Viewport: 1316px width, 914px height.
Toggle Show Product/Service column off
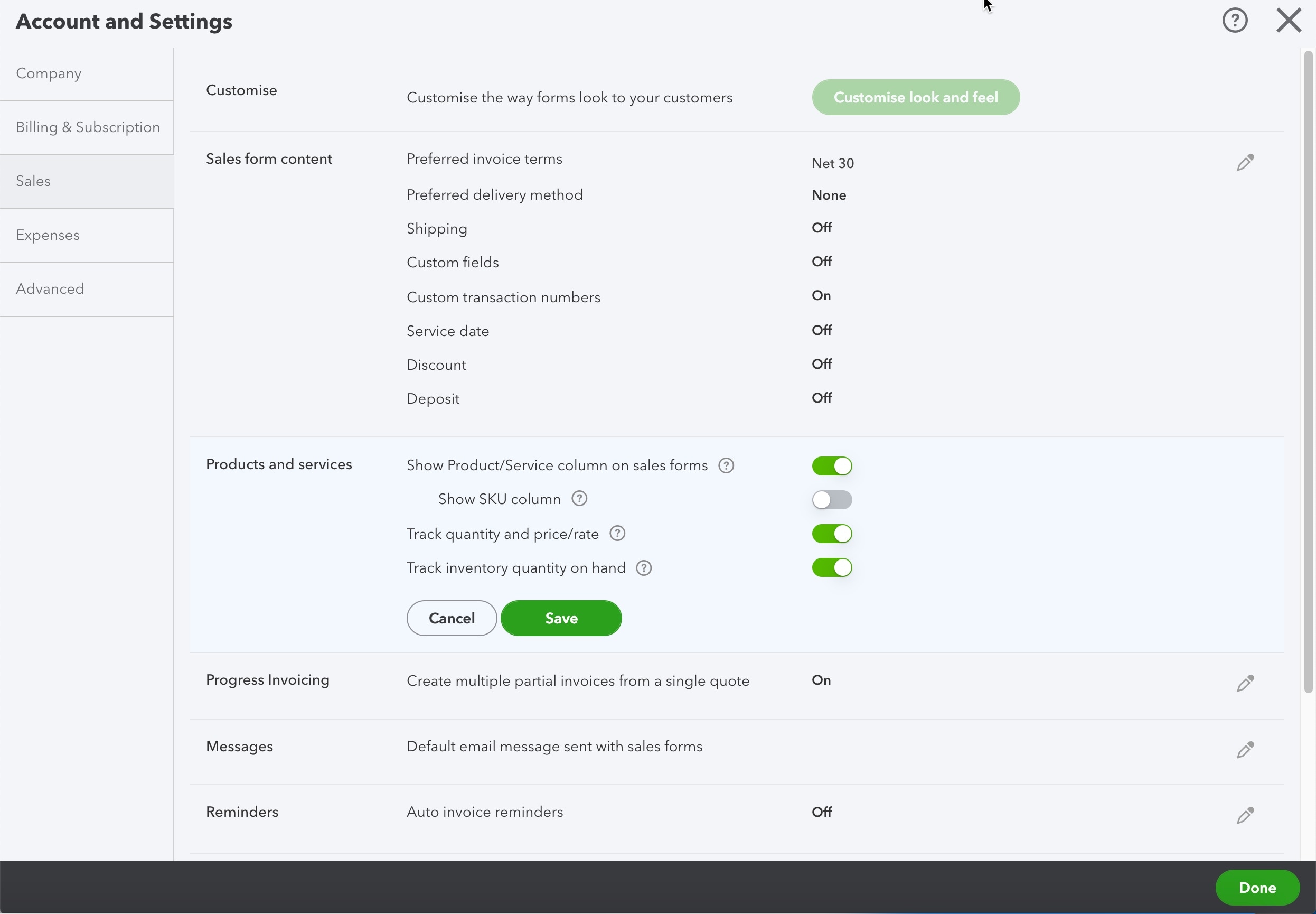(x=832, y=465)
